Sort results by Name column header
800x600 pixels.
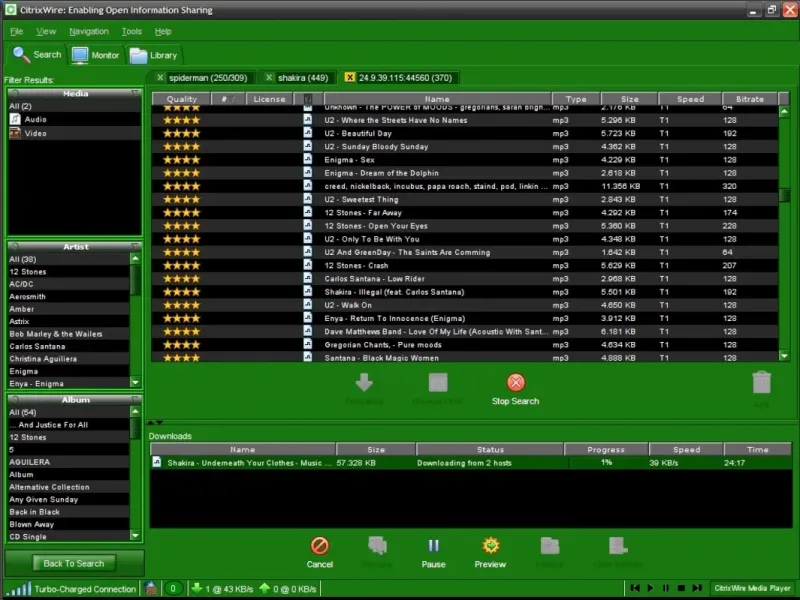click(x=437, y=99)
